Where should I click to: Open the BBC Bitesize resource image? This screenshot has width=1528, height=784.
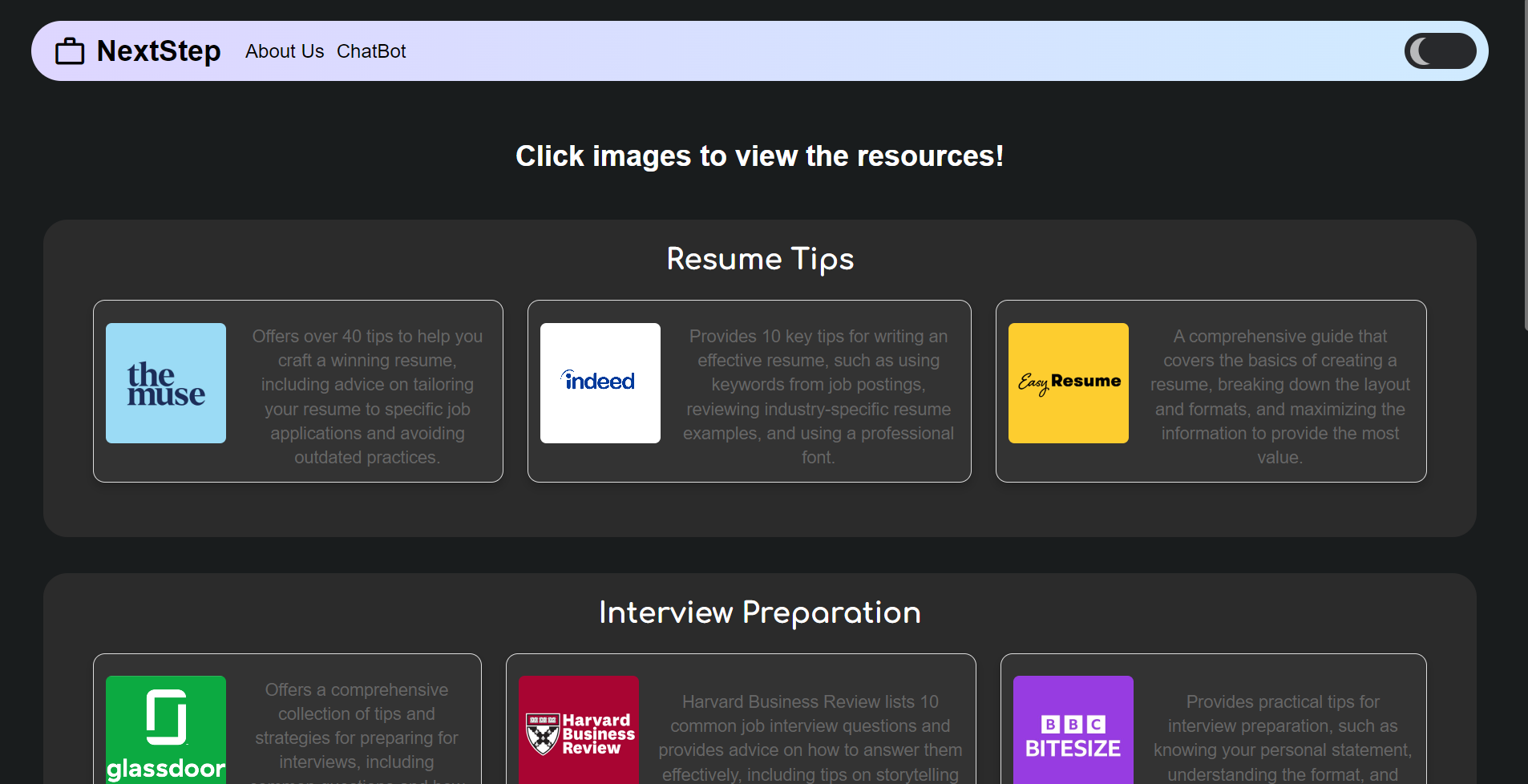1073,729
